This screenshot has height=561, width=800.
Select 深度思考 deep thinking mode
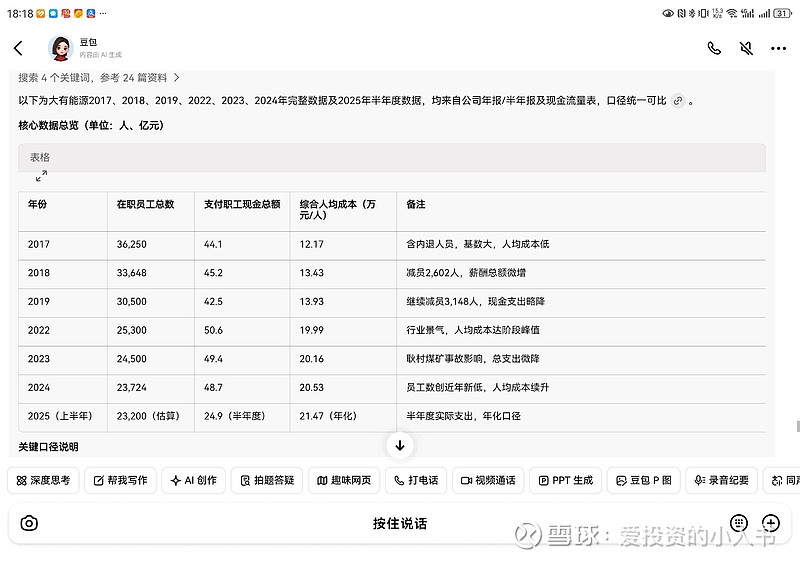click(43, 480)
